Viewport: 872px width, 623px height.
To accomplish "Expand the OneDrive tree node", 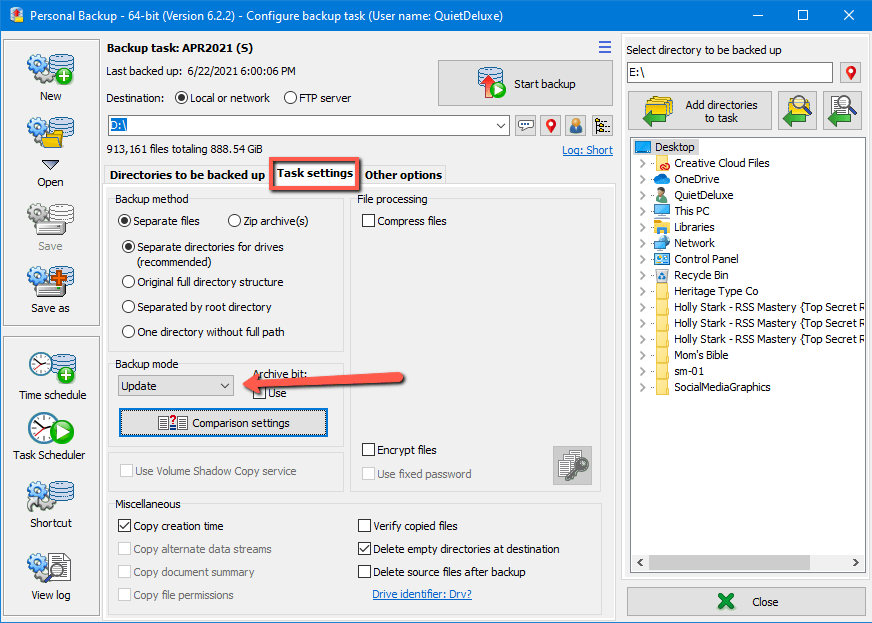I will (x=642, y=179).
